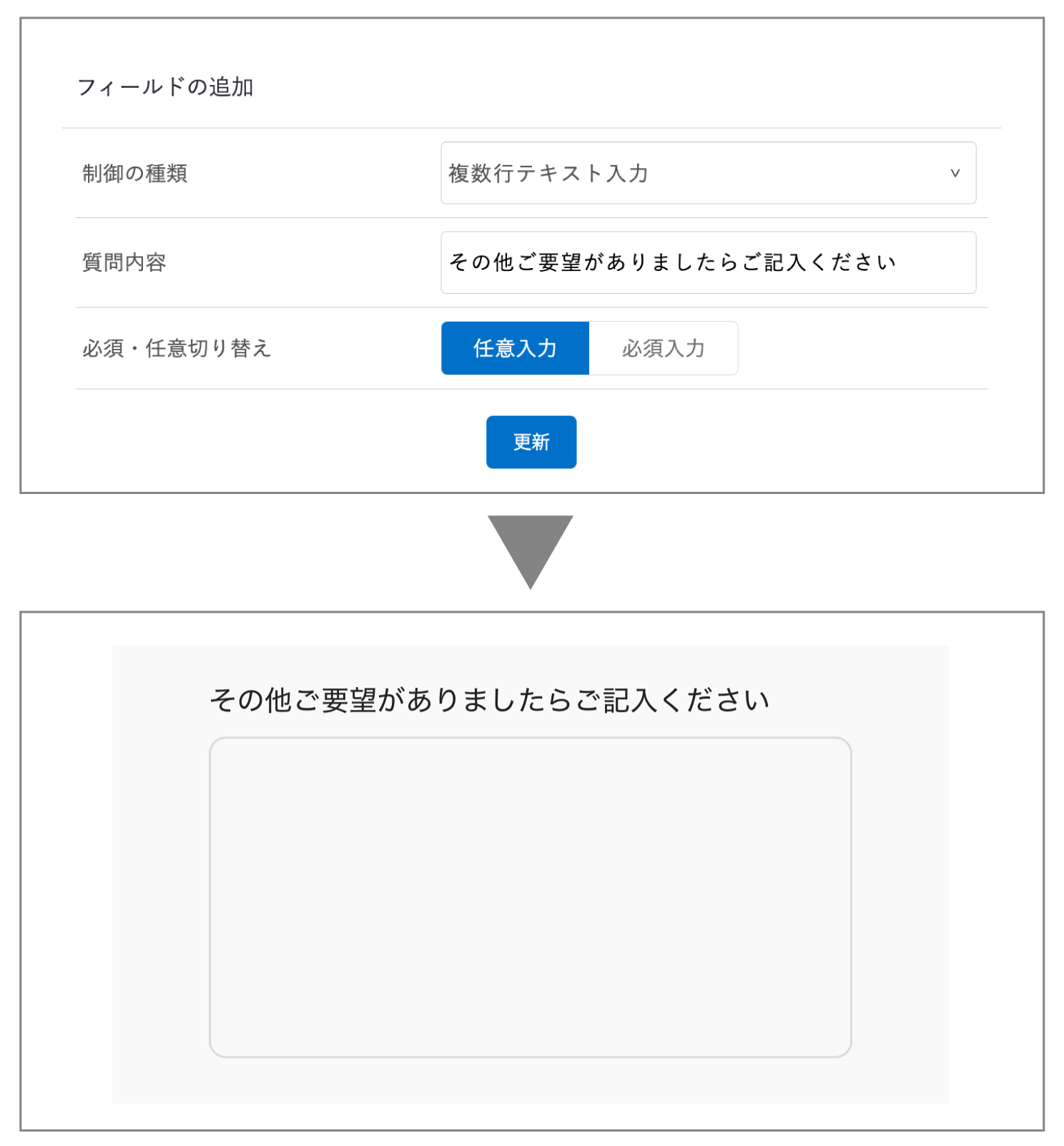The image size is (1064, 1146).
Task: Click the divider line under フィールドの追加
Action: click(531, 128)
